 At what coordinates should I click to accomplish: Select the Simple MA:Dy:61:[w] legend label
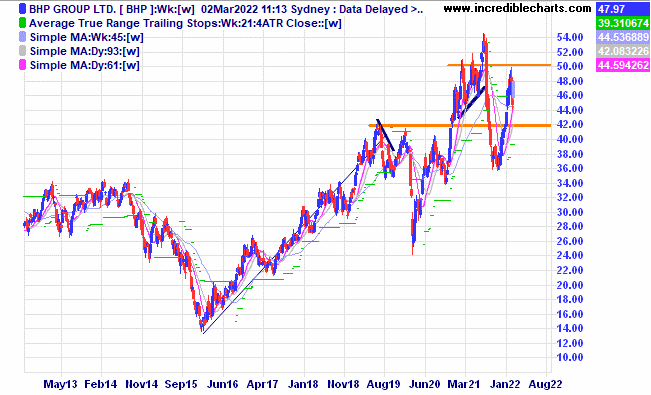tap(85, 65)
